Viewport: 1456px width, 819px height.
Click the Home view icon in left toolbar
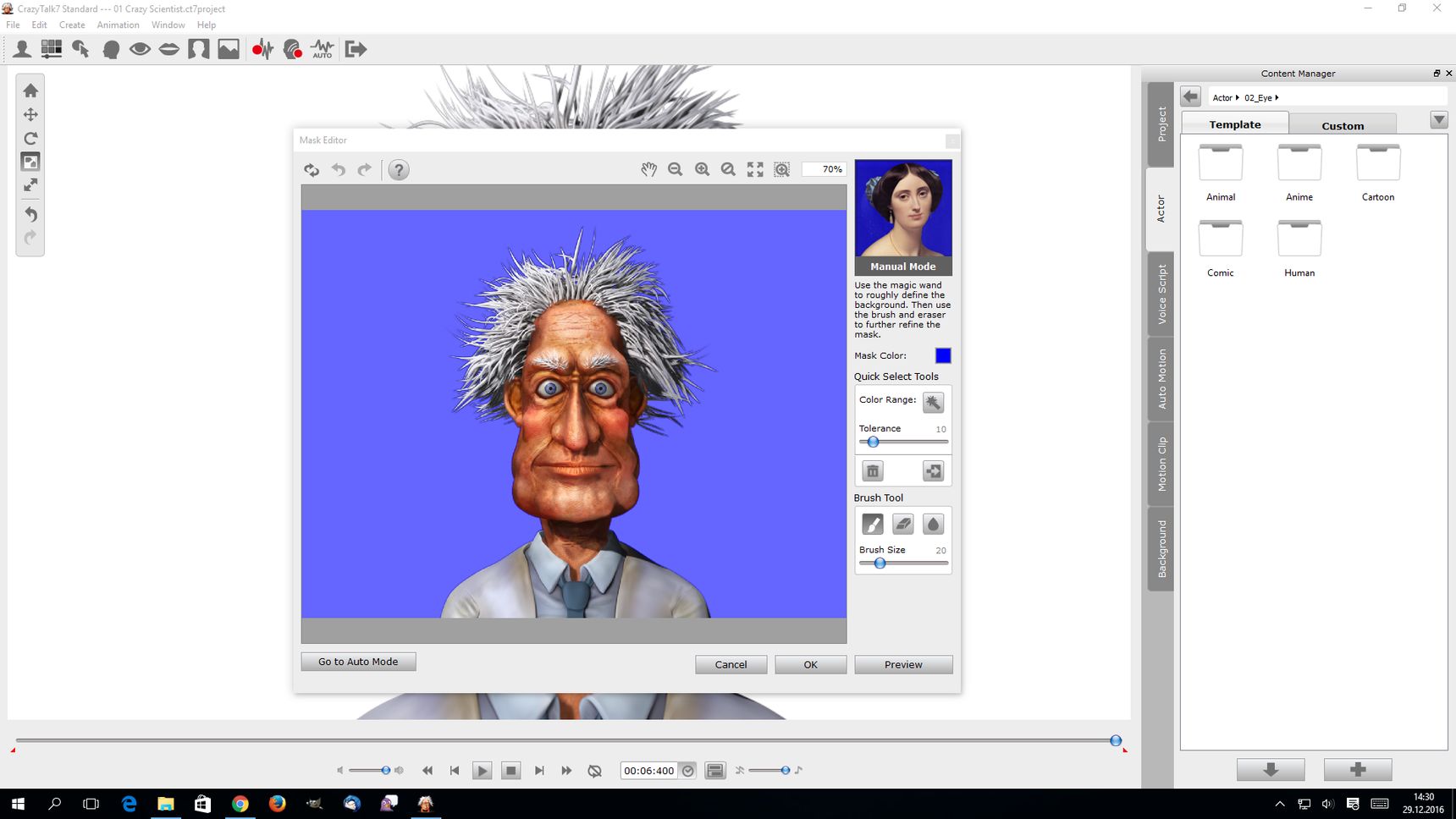pyautogui.click(x=30, y=91)
